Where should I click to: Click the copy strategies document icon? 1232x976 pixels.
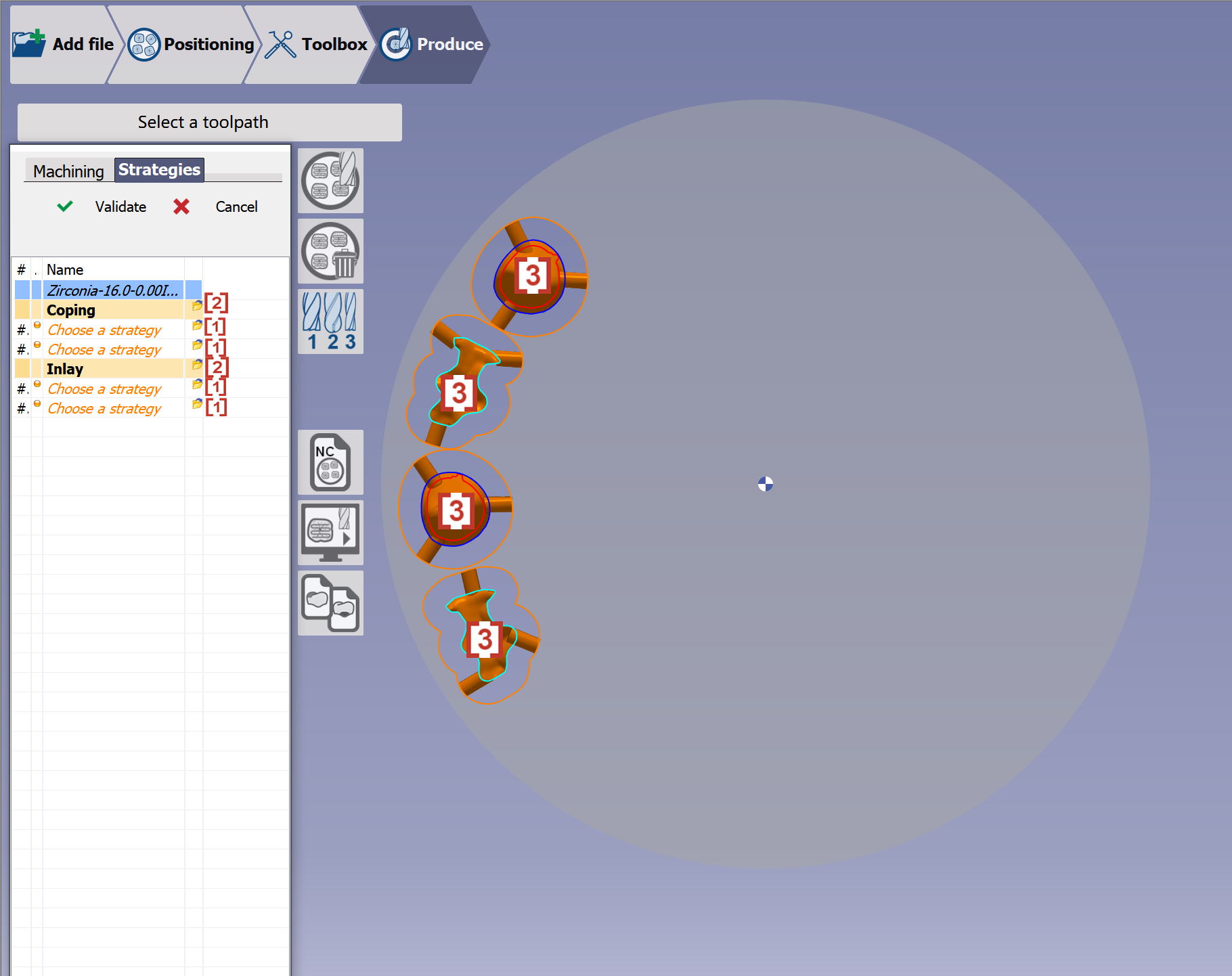(x=330, y=603)
